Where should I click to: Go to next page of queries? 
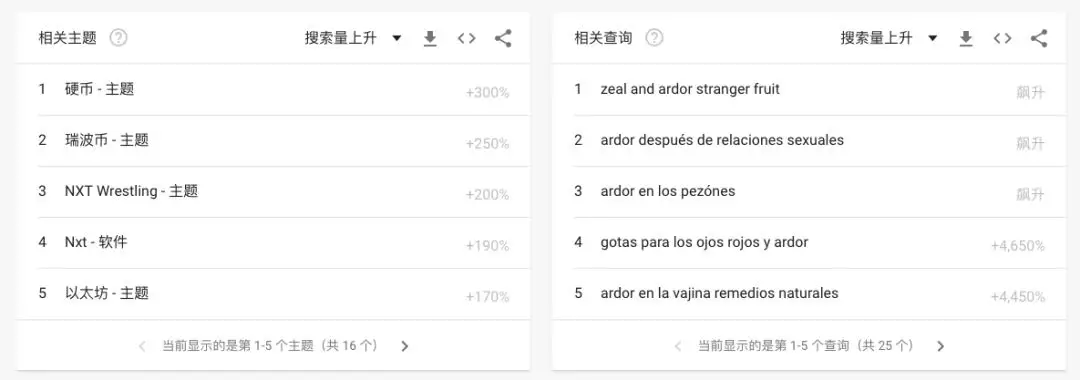pyautogui.click(x=941, y=346)
